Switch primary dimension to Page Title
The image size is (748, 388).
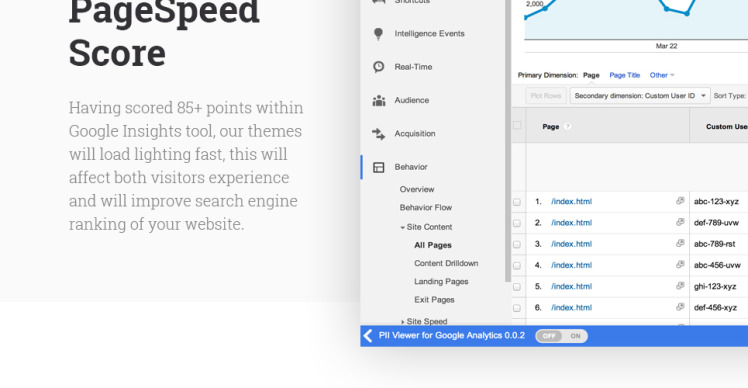(624, 75)
